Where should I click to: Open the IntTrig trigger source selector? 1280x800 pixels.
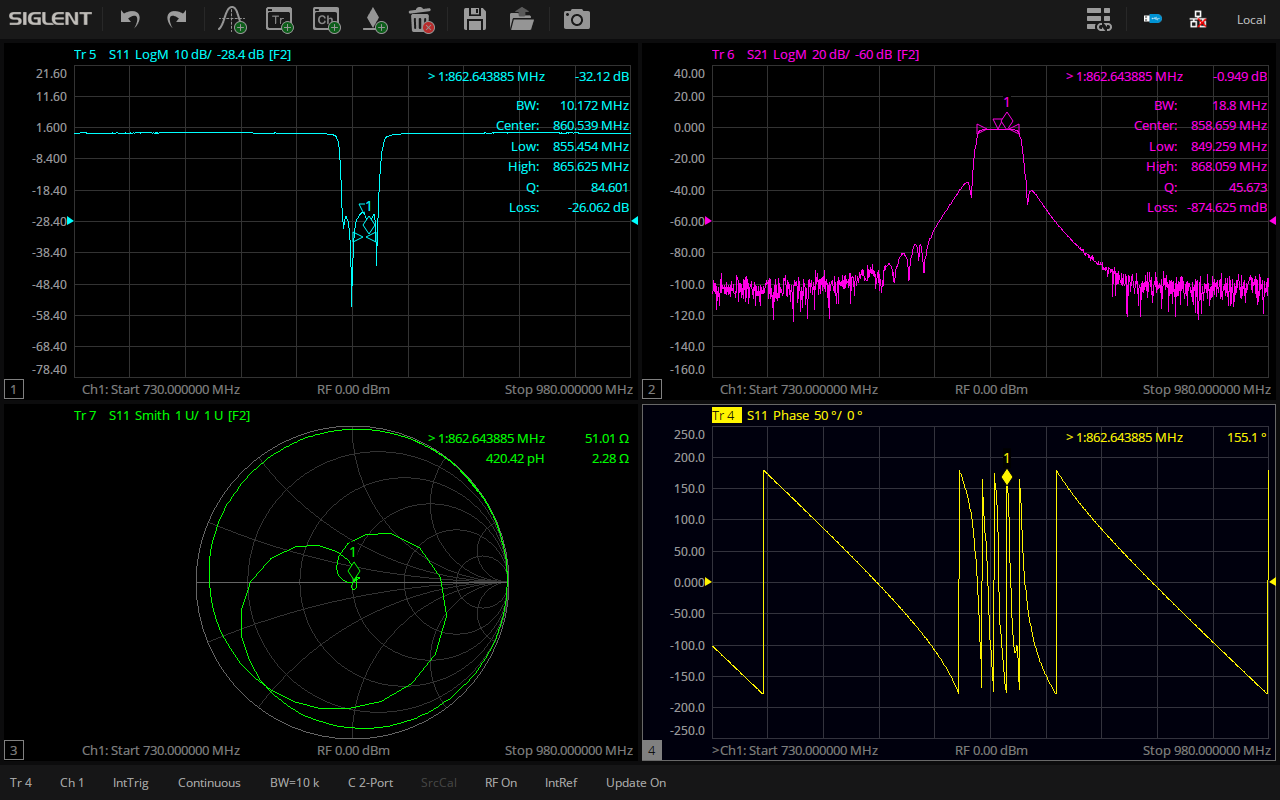coord(130,783)
